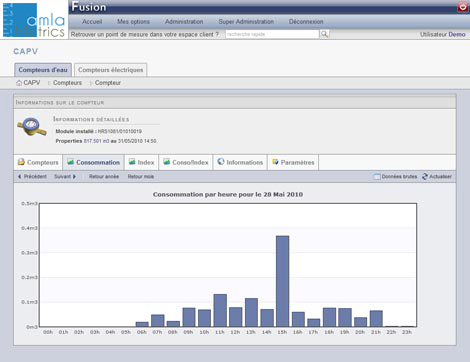Open Super Administration menu

pos(246,22)
